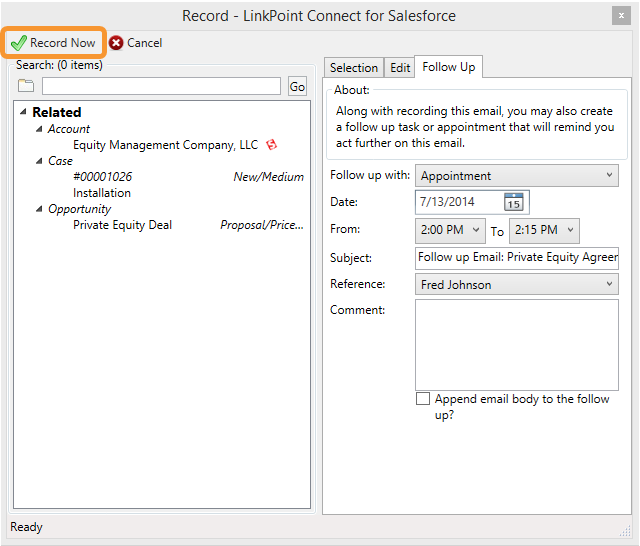The image size is (640, 546).
Task: Open the From time 2:00 PM dropdown
Action: [450, 230]
